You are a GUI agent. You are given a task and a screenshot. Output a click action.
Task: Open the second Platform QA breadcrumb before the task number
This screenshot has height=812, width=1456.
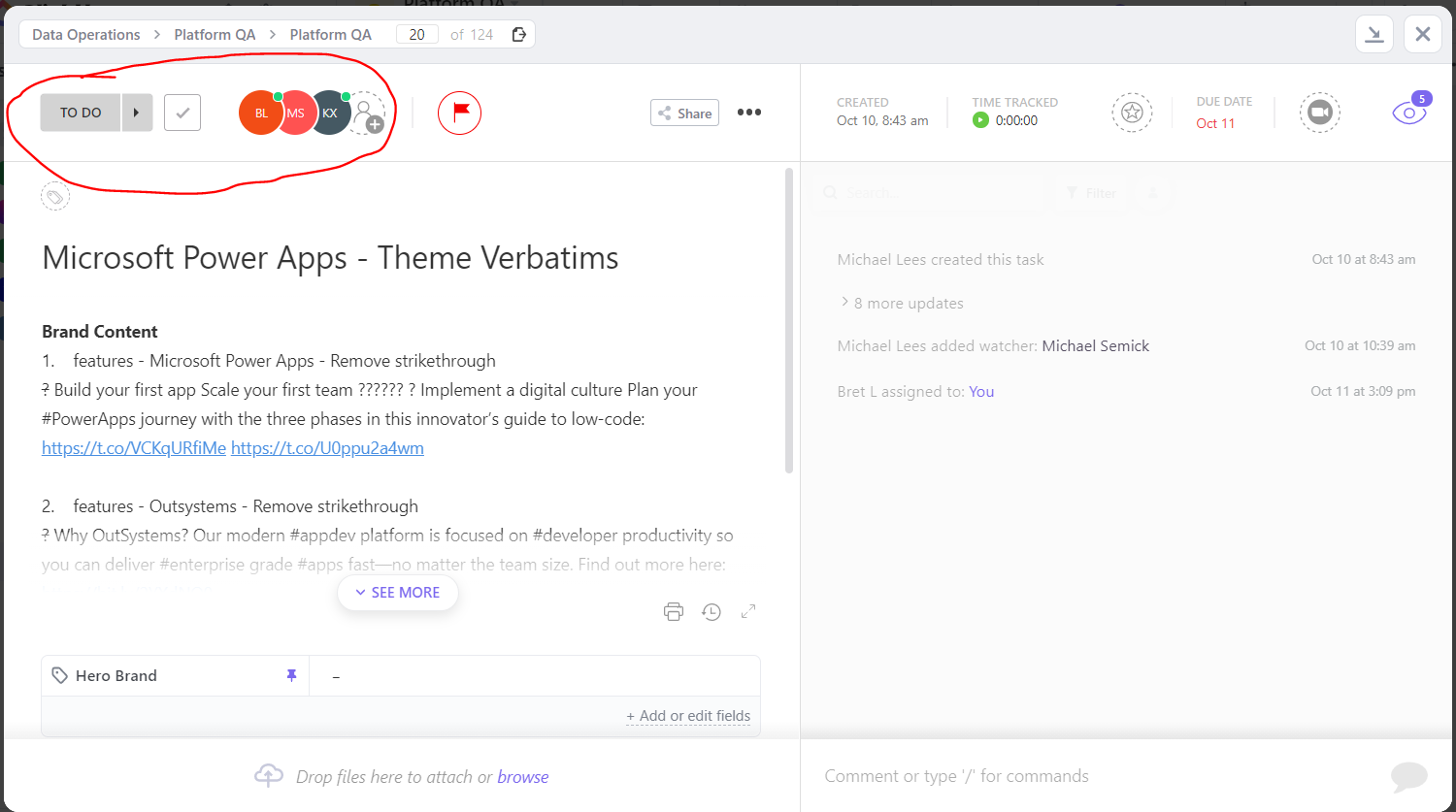click(x=330, y=35)
